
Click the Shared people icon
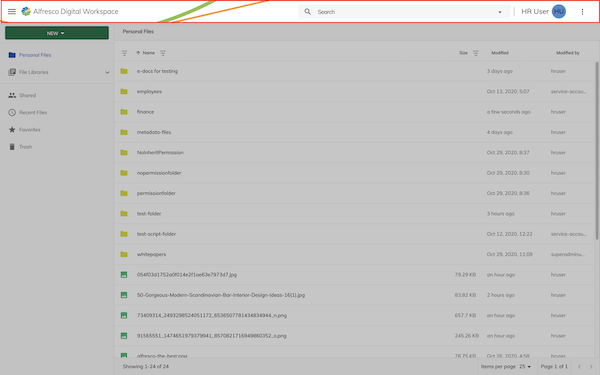pyautogui.click(x=12, y=95)
